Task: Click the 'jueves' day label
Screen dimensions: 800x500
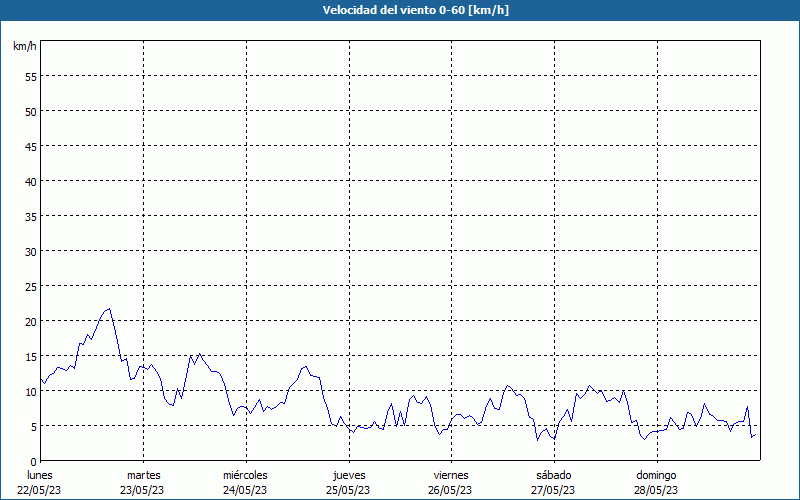Action: pos(349,475)
